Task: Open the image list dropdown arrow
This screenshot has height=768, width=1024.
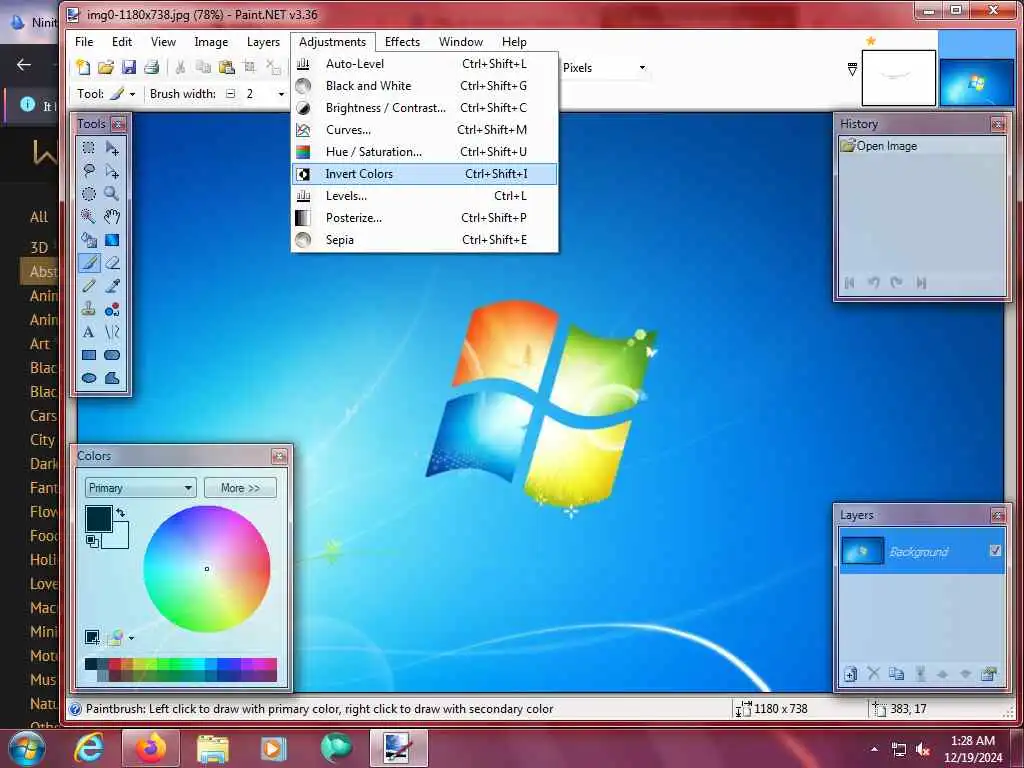Action: (x=852, y=69)
